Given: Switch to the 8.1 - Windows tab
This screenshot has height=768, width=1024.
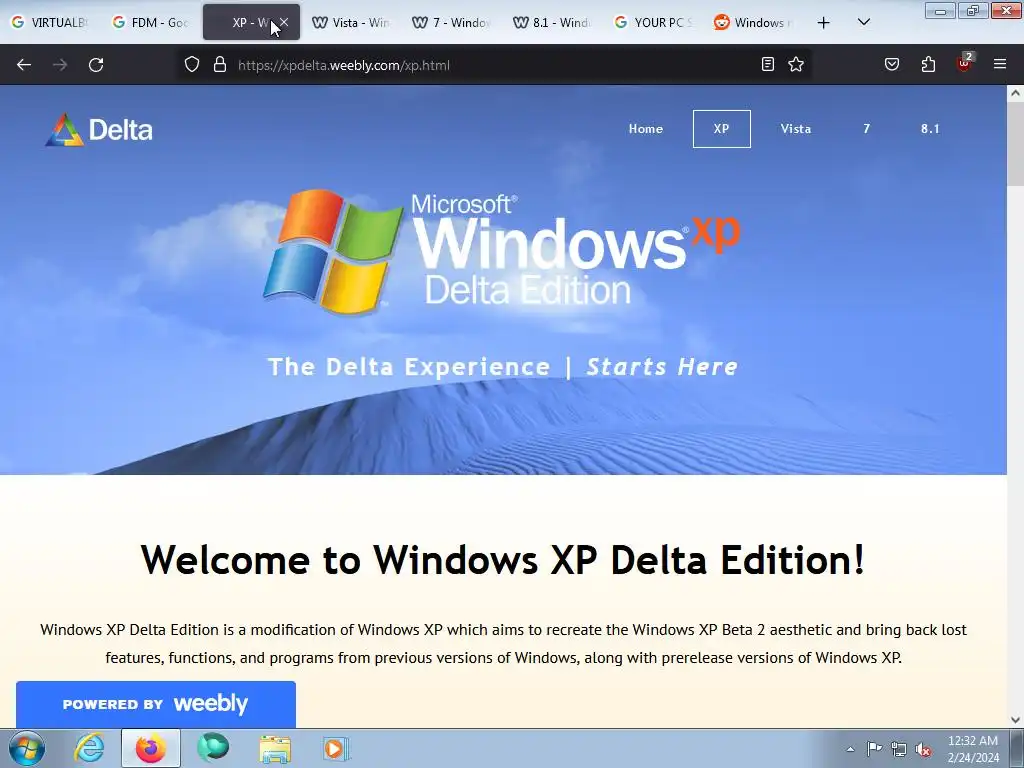Looking at the screenshot, I should click(x=552, y=22).
